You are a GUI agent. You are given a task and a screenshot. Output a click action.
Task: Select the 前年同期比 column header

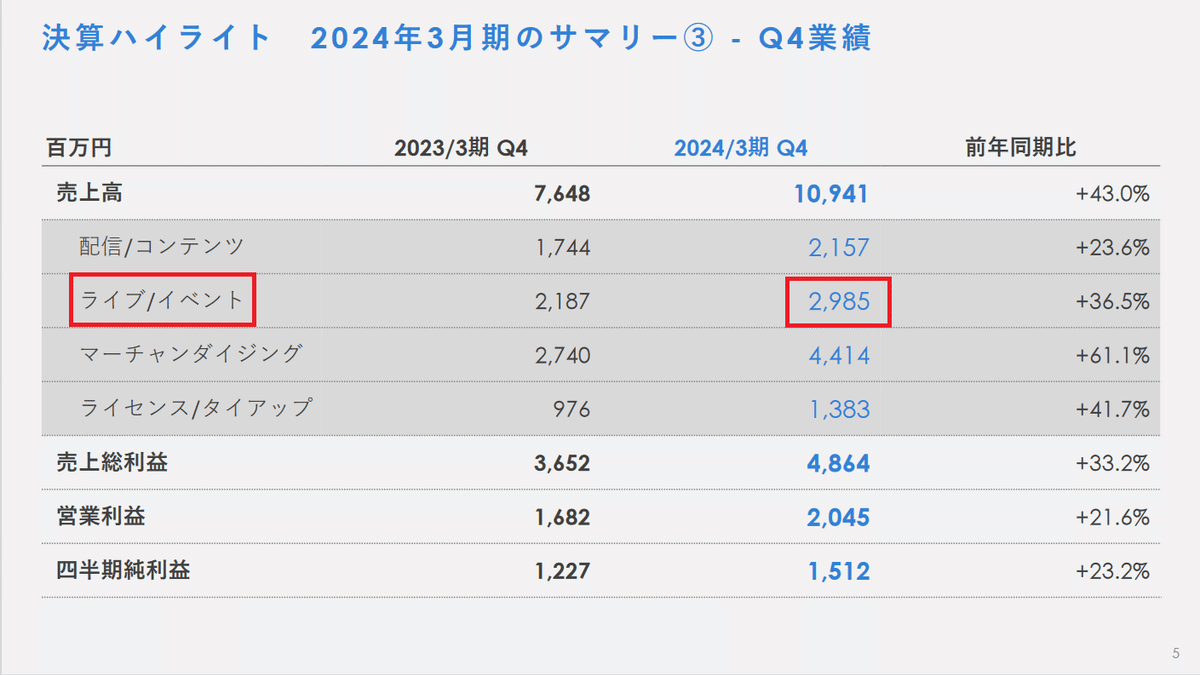(1022, 145)
